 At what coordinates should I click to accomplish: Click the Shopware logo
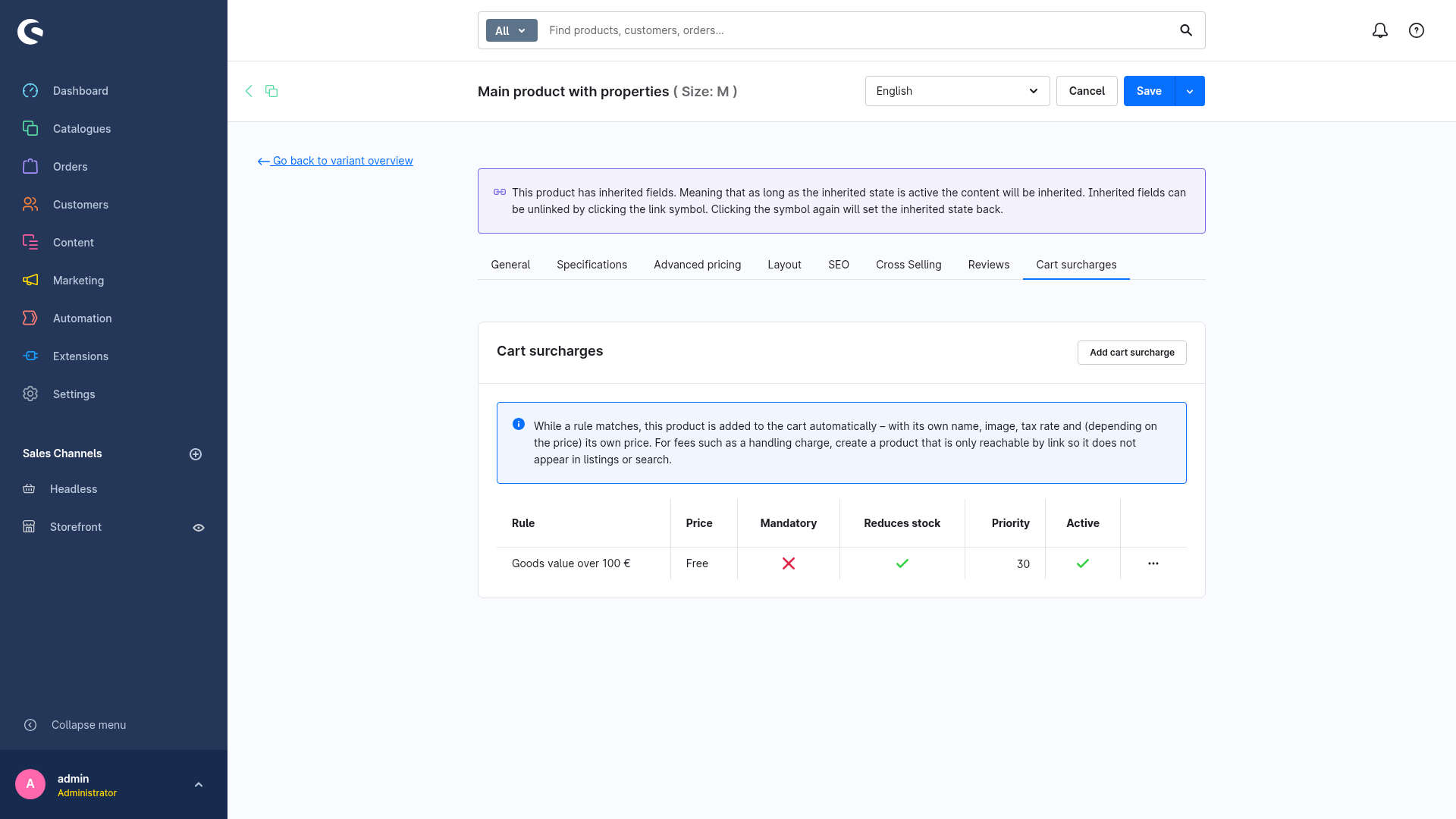pyautogui.click(x=30, y=31)
